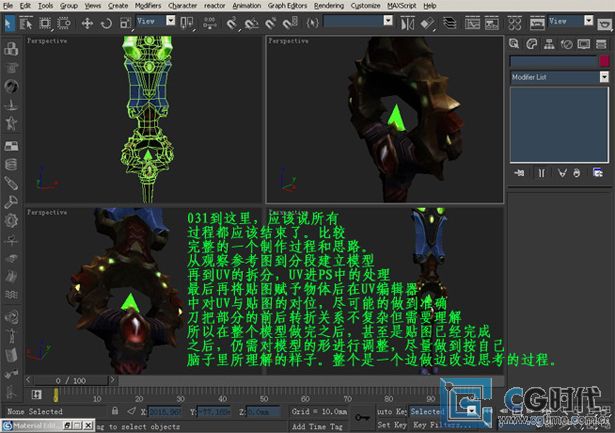The height and width of the screenshot is (433, 615).
Task: Create a reactor Spring coil helper
Action: pos(11,164)
